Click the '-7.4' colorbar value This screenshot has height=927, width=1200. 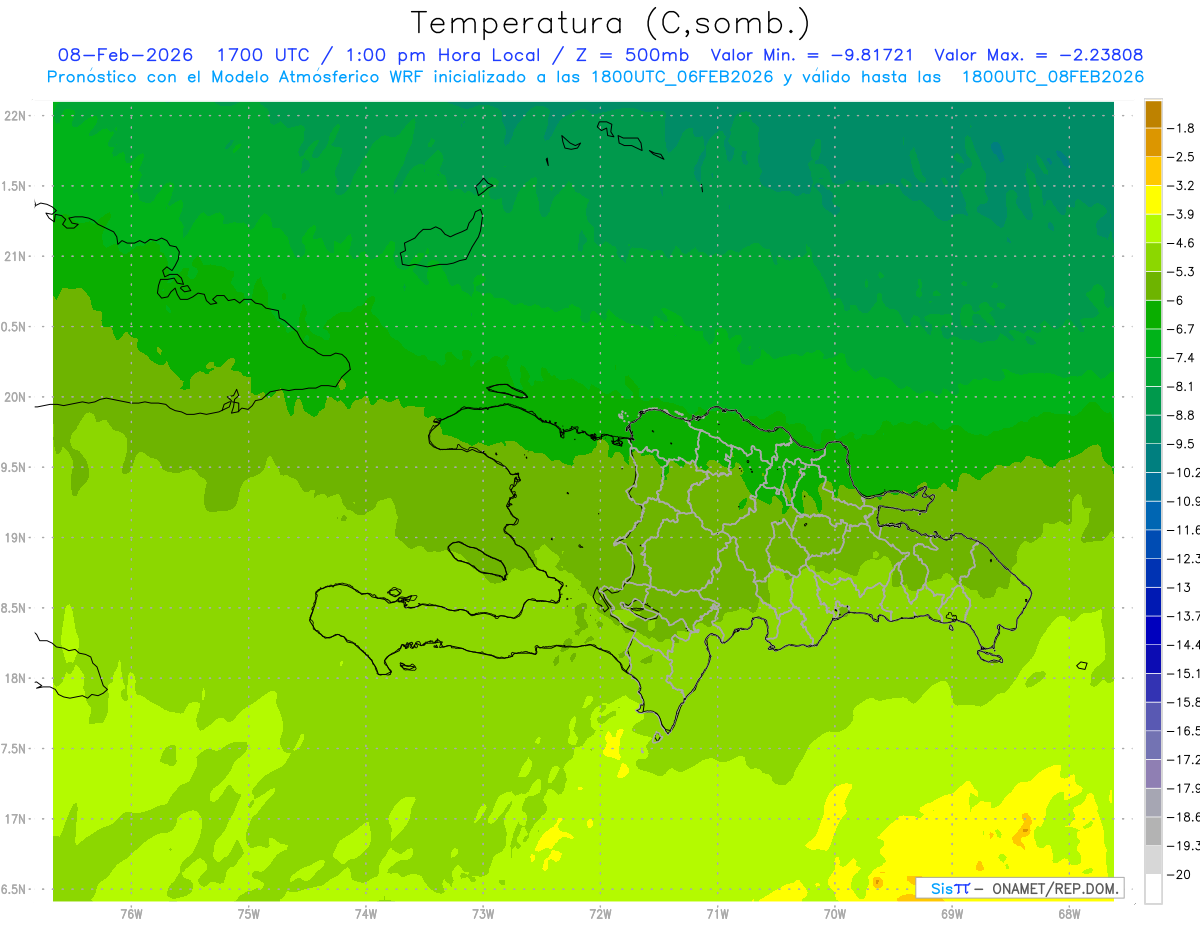[x=1181, y=358]
